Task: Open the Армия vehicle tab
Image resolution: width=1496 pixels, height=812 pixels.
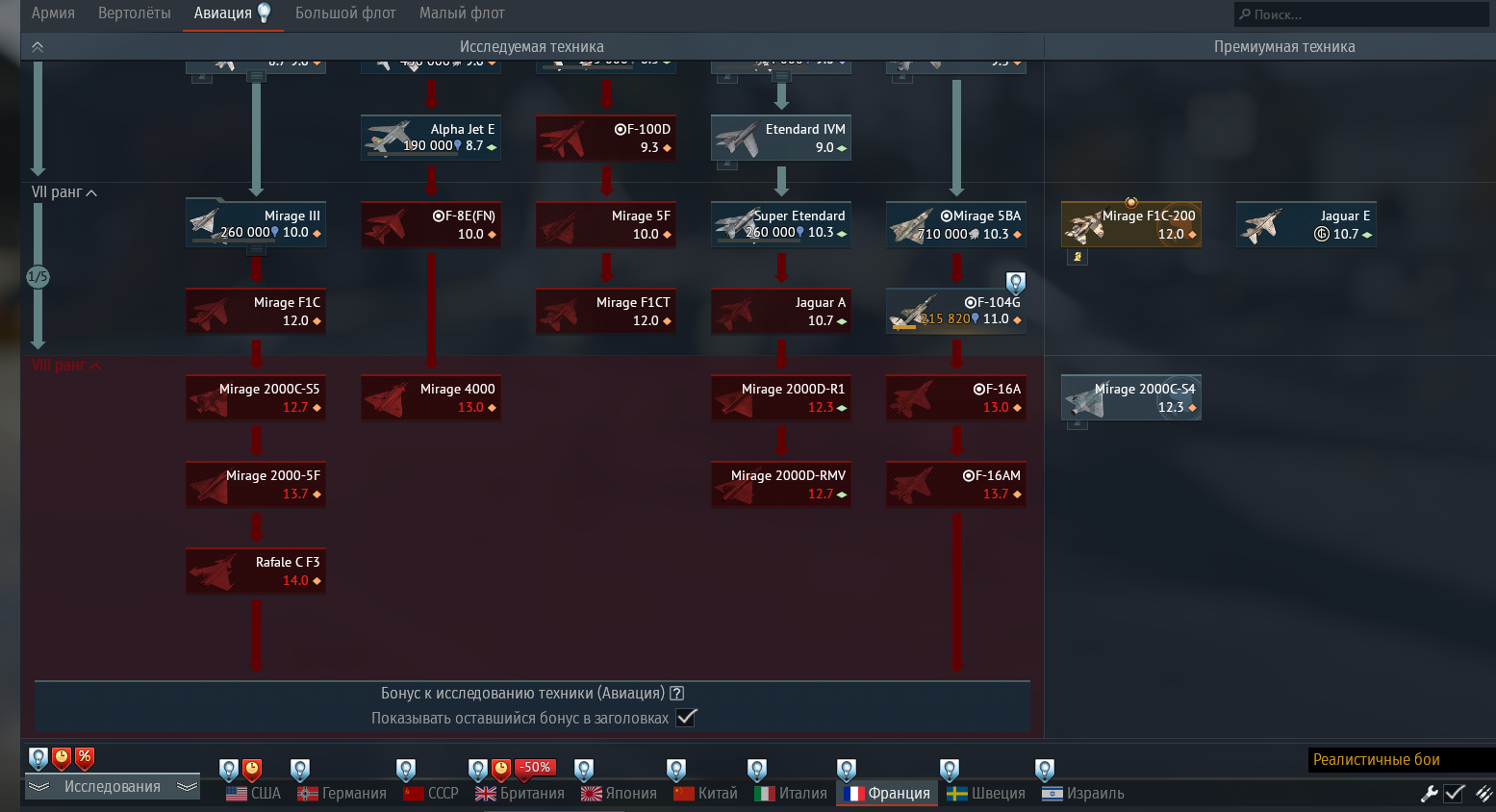Action: [53, 13]
